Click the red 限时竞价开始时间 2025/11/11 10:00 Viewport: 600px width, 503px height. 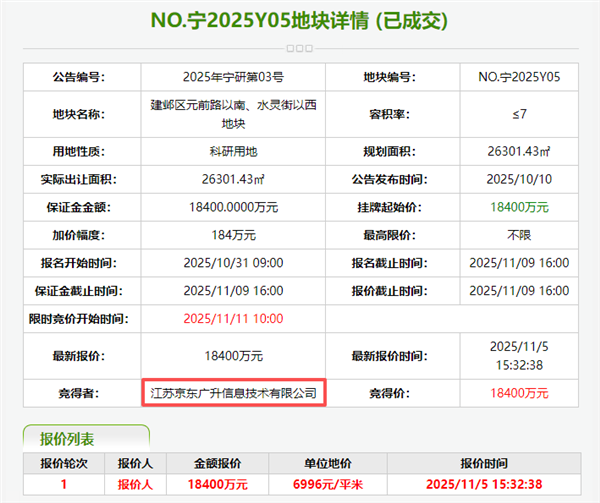(233, 318)
